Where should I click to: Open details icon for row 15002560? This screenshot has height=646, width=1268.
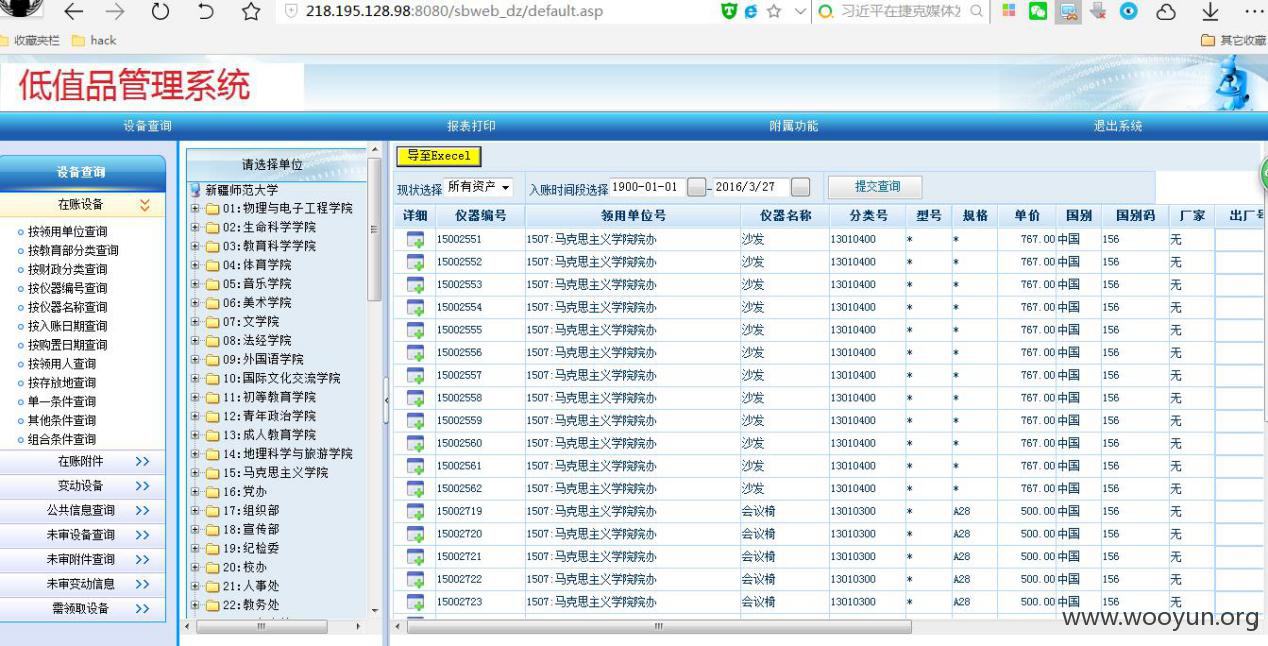415,443
